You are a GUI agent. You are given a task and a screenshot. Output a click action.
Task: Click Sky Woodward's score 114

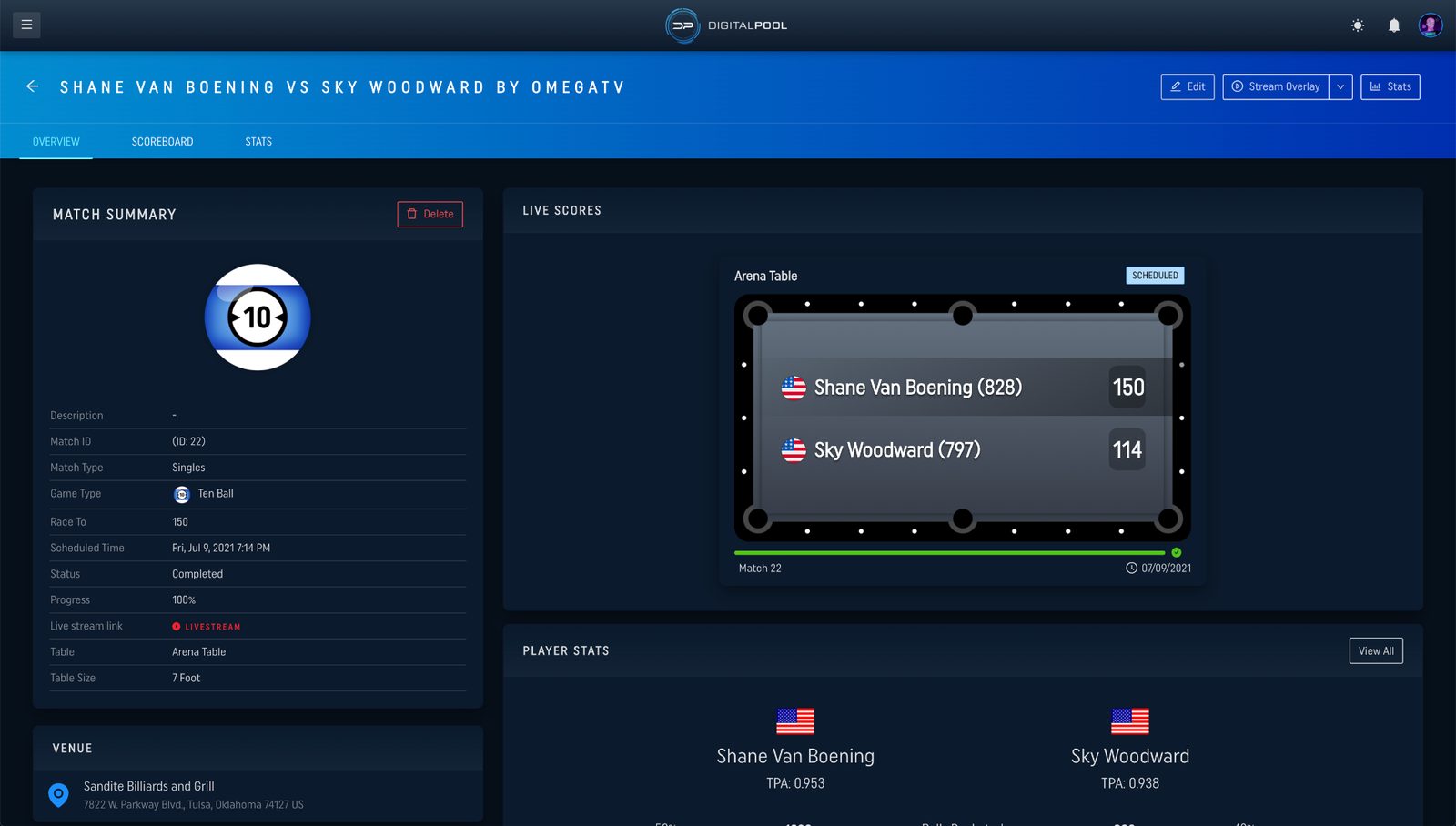pos(1127,450)
